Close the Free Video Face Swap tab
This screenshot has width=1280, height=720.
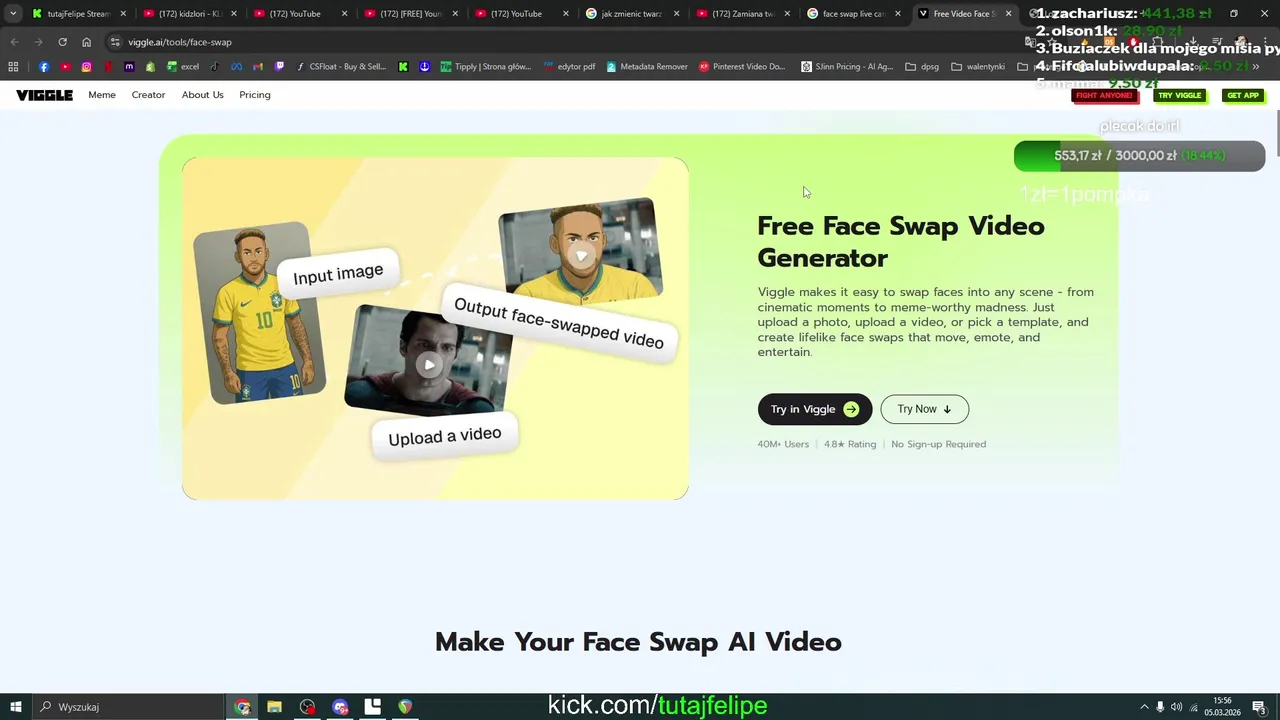[x=1008, y=14]
